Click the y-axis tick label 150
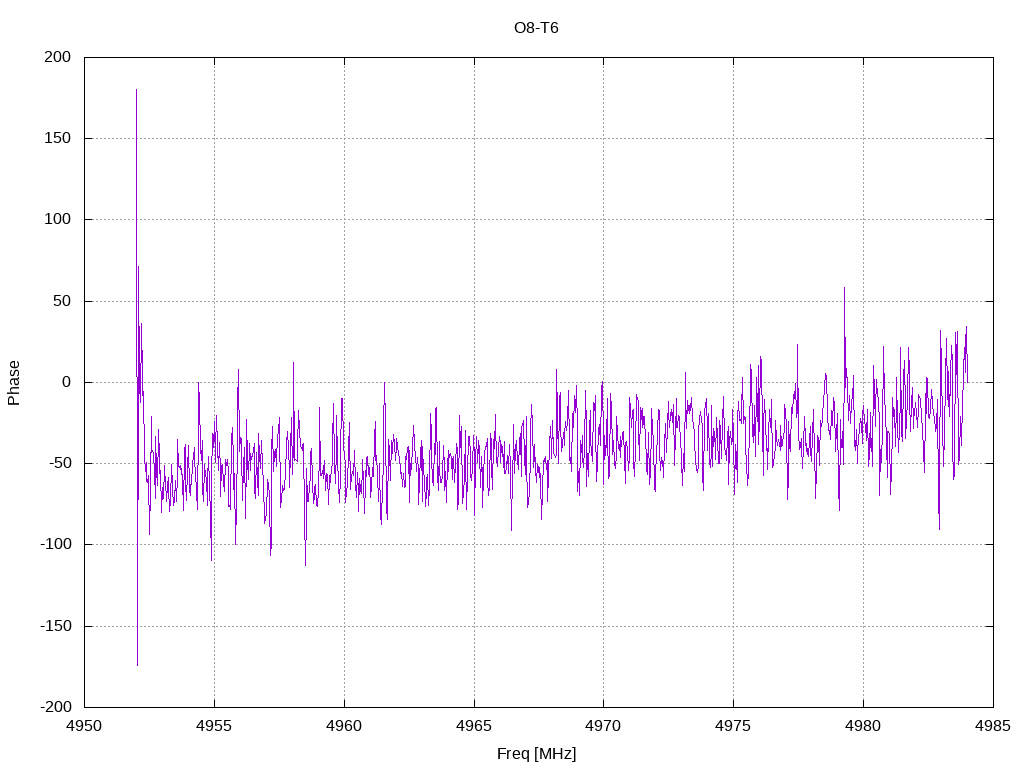Screen dimensions: 1024x768 tap(57, 138)
